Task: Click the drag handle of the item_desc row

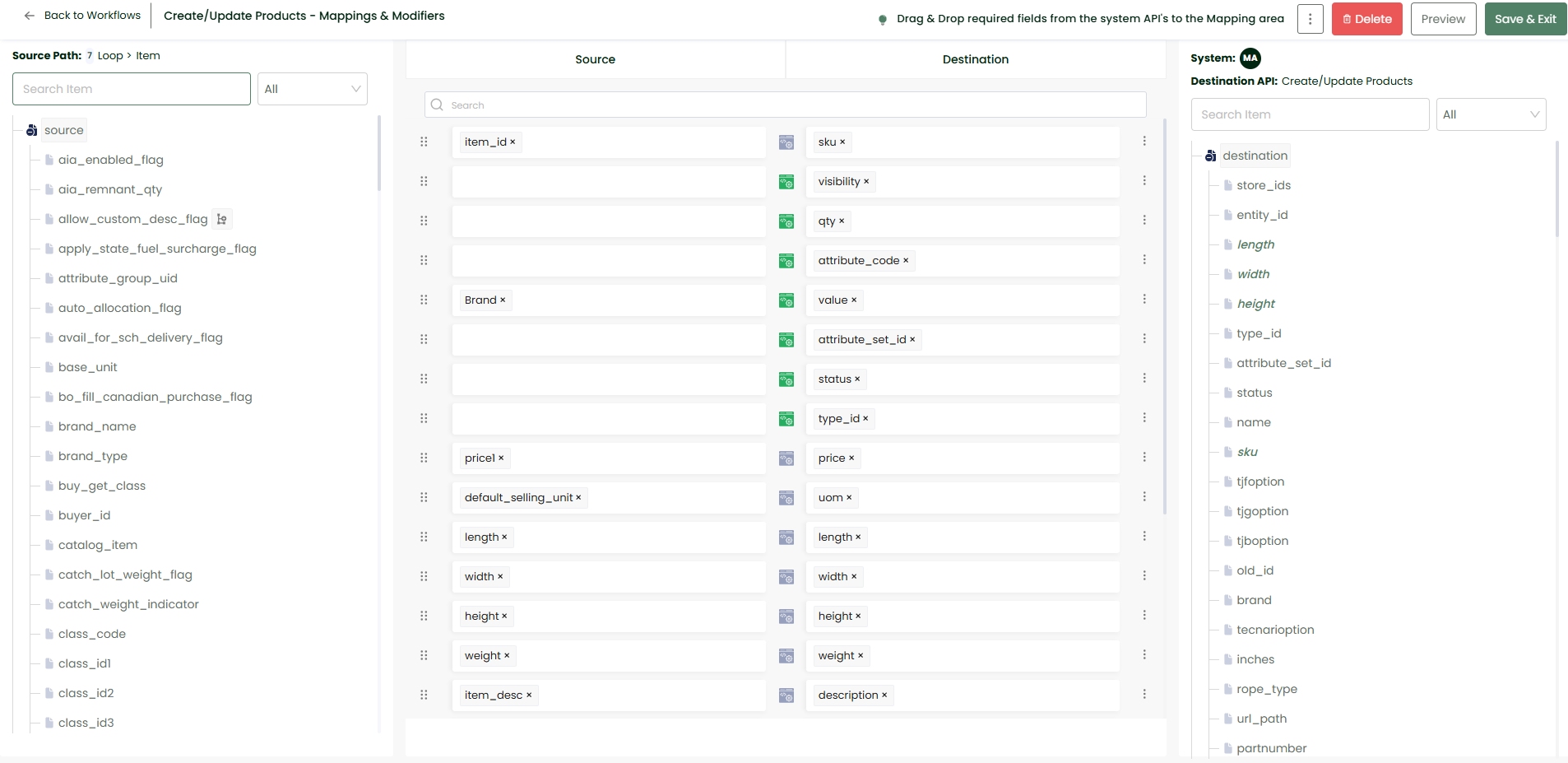Action: pyautogui.click(x=424, y=695)
